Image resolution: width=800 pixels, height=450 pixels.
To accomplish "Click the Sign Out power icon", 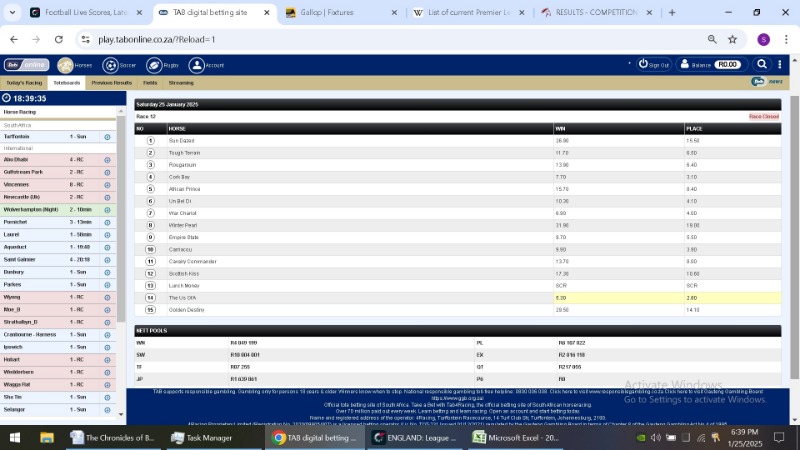I will tap(643, 64).
